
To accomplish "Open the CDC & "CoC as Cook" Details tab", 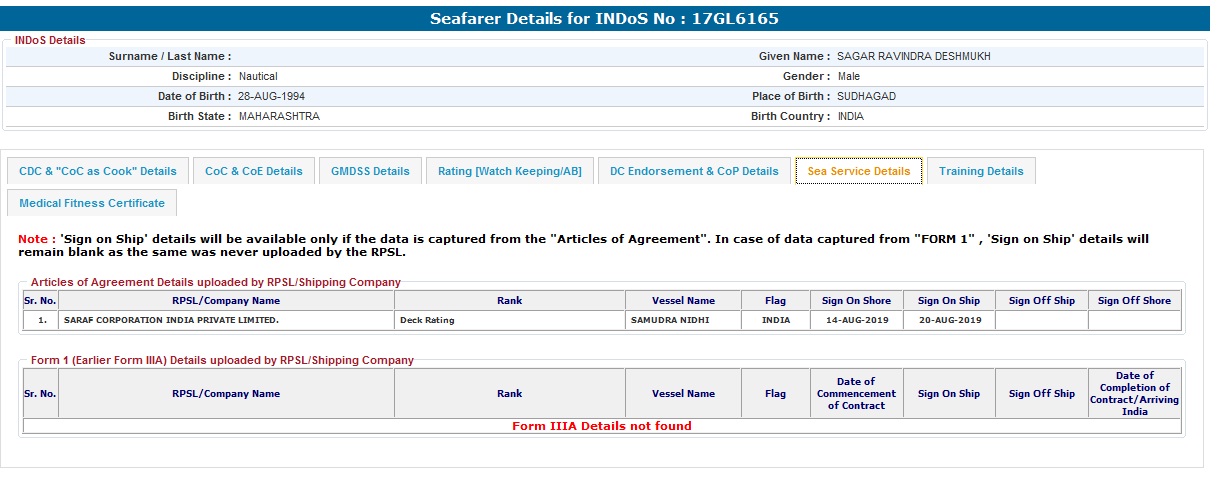I will (x=98, y=171).
